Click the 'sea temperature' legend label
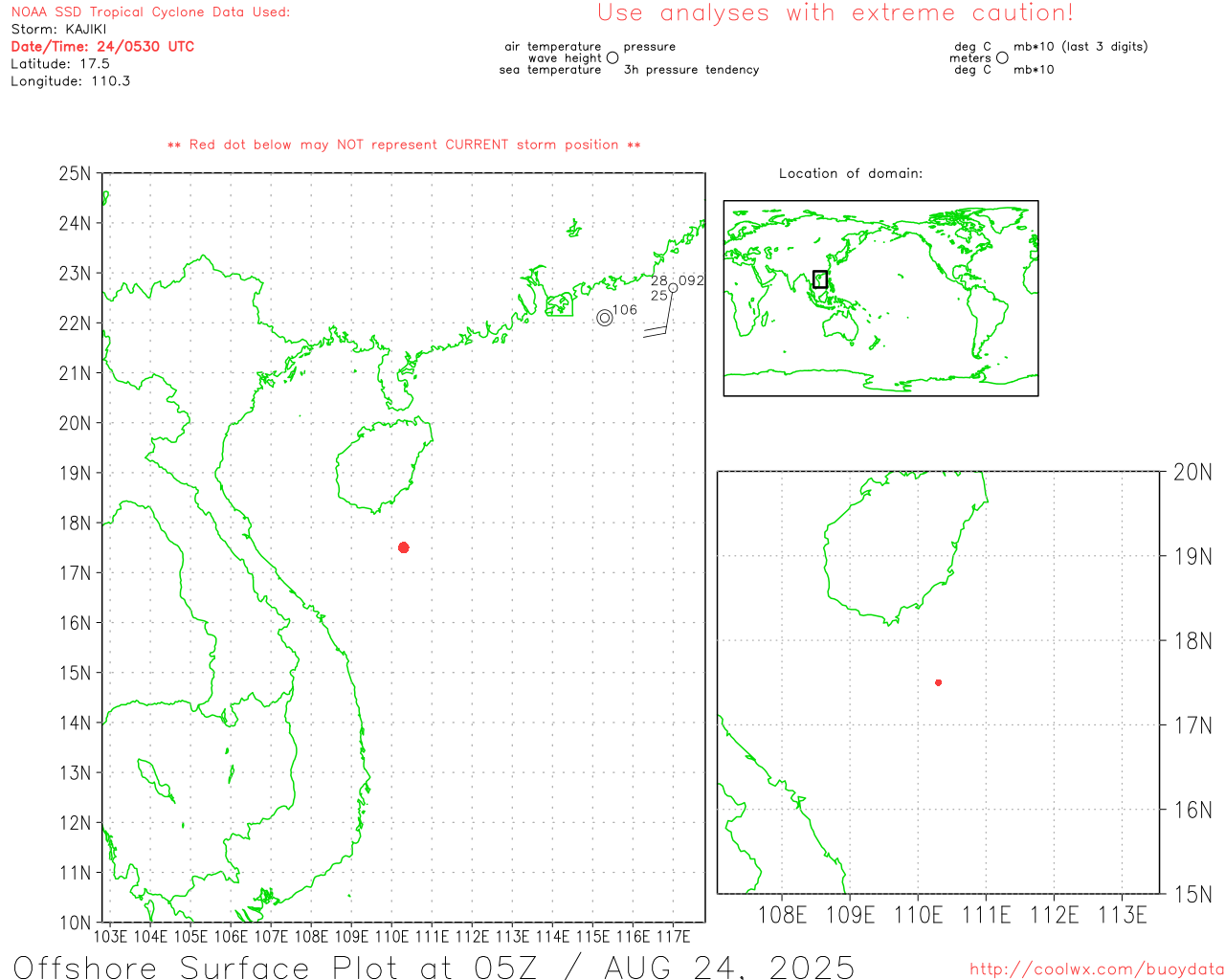The width and height of the screenshot is (1225, 980). 550,70
